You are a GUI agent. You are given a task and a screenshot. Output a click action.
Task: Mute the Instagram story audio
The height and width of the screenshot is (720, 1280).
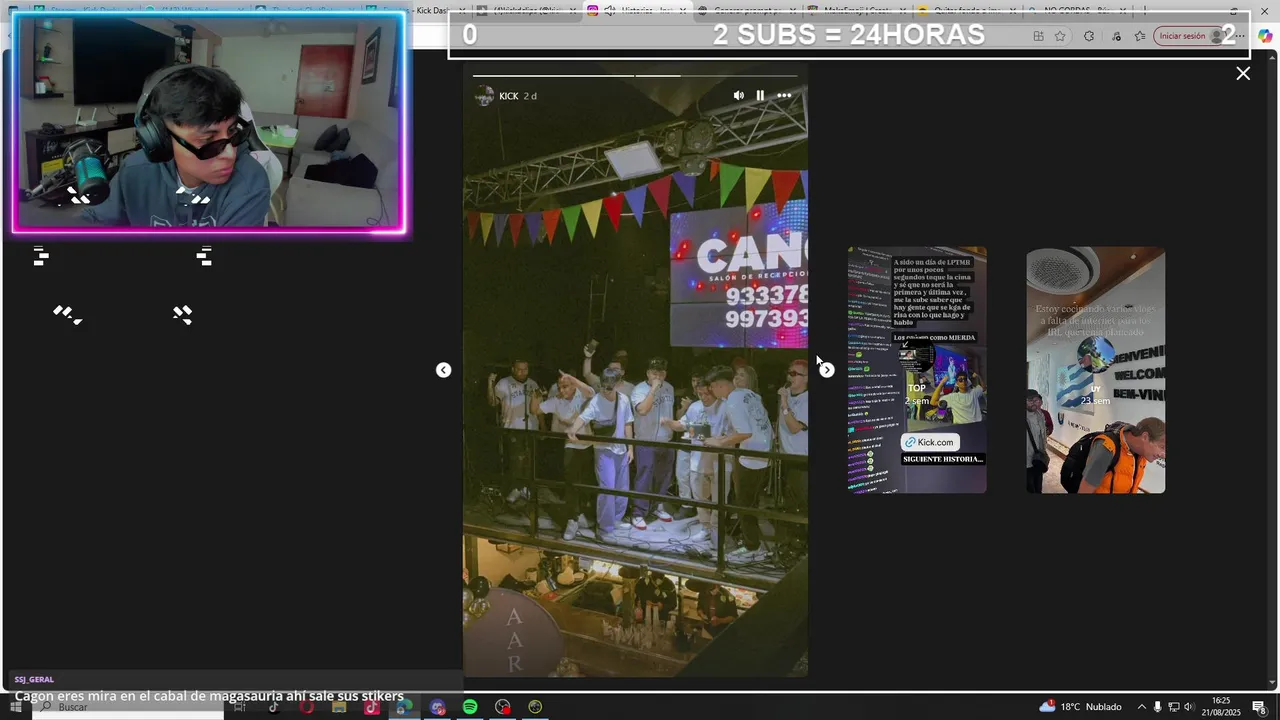point(738,96)
